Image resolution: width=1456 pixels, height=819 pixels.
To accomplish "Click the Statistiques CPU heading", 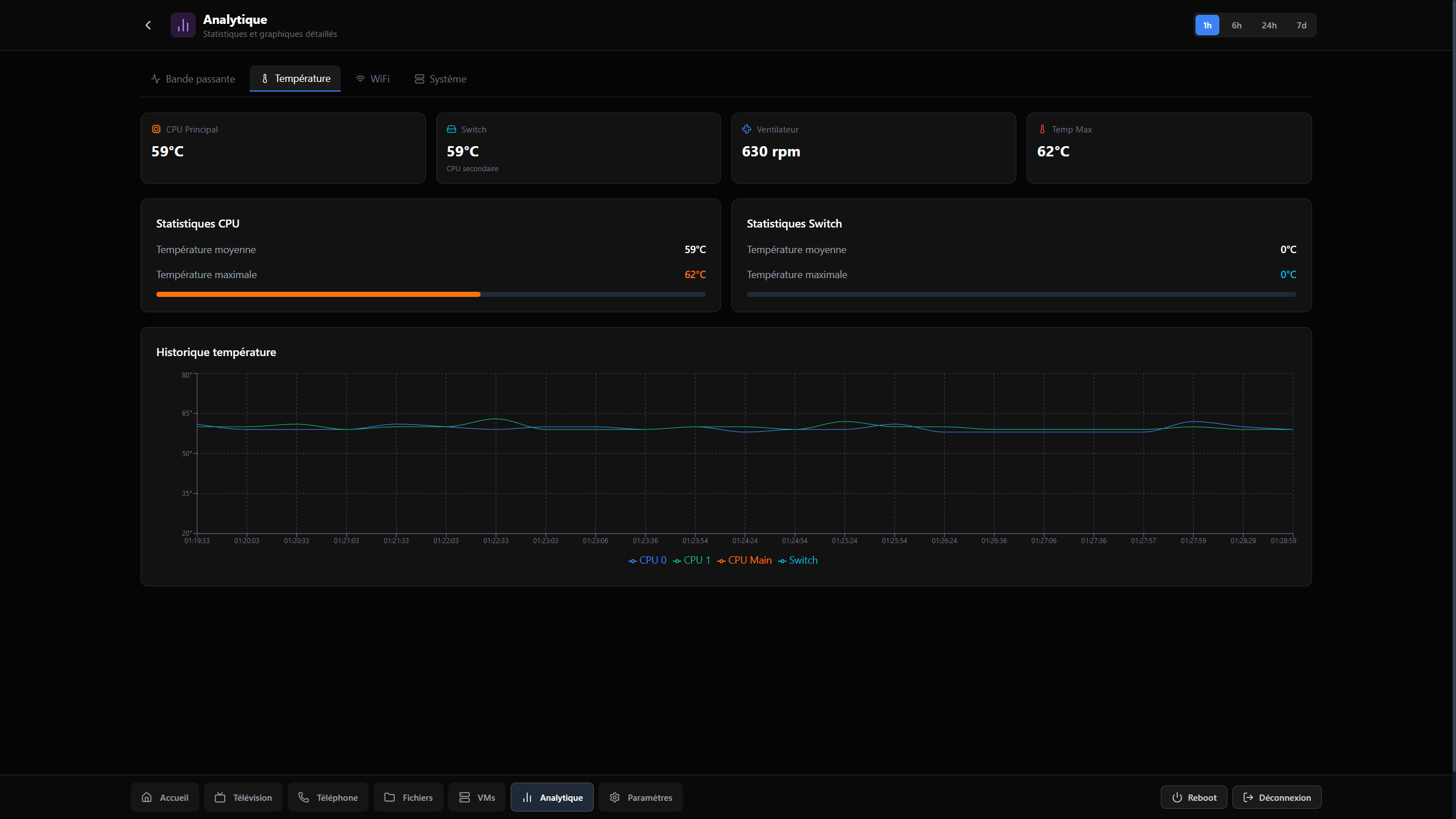I will point(198,224).
